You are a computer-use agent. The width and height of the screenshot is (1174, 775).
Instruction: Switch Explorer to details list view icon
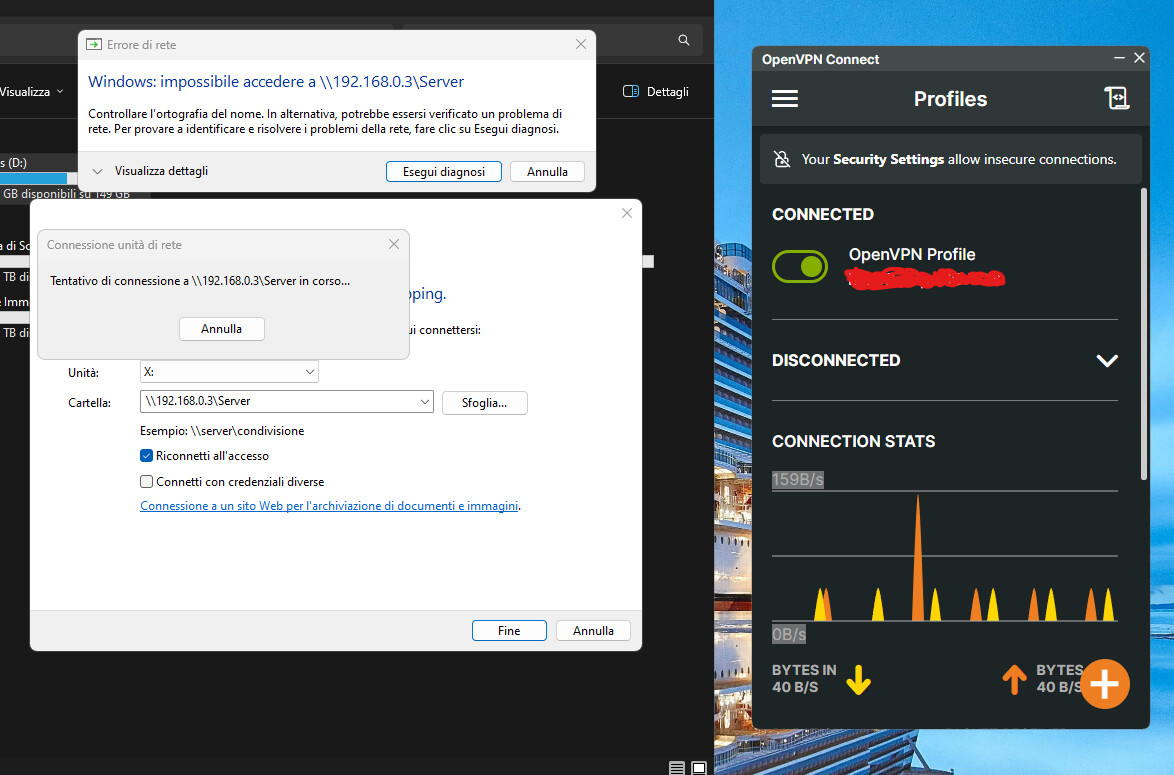click(677, 768)
